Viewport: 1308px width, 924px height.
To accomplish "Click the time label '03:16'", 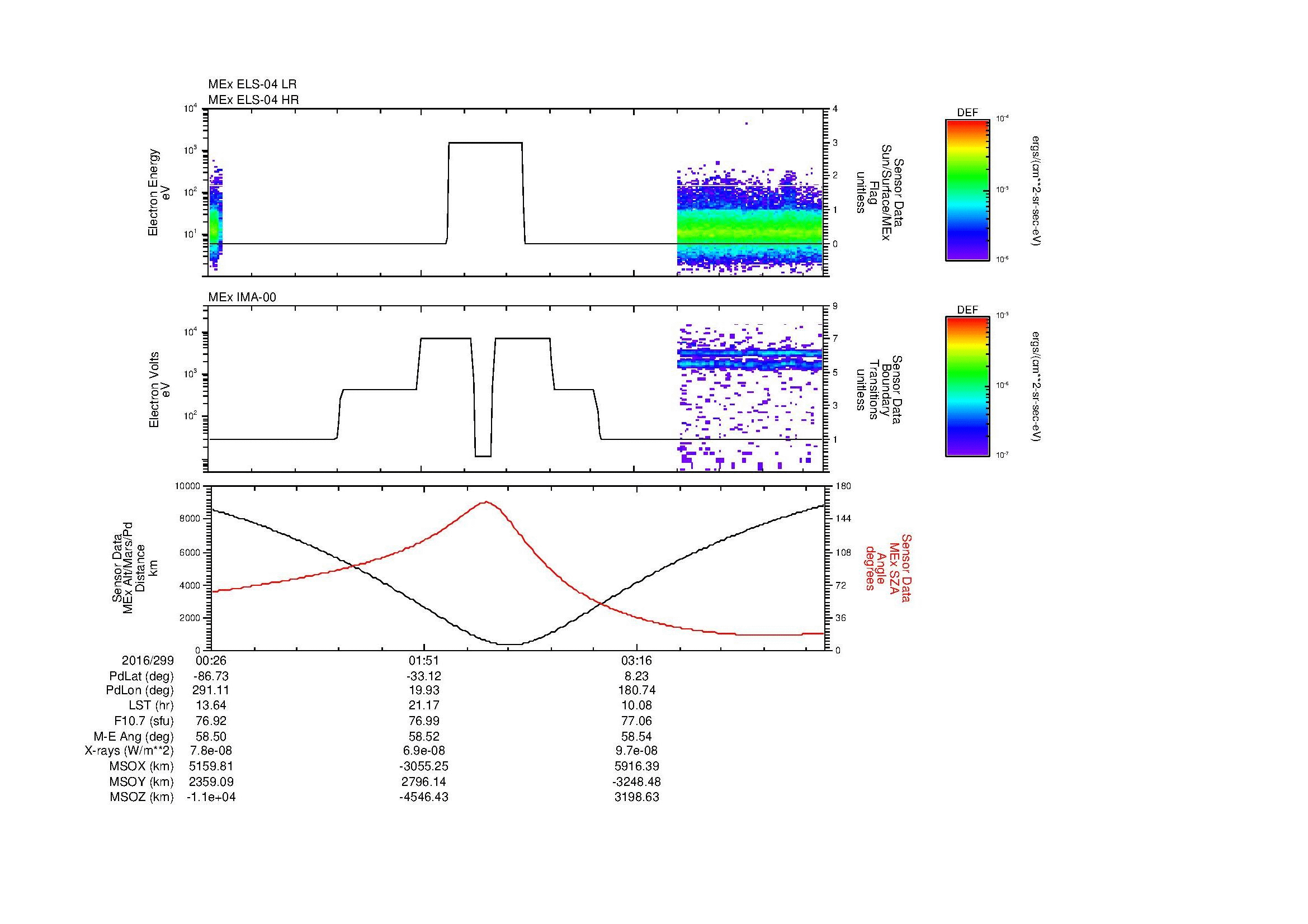I will [636, 660].
